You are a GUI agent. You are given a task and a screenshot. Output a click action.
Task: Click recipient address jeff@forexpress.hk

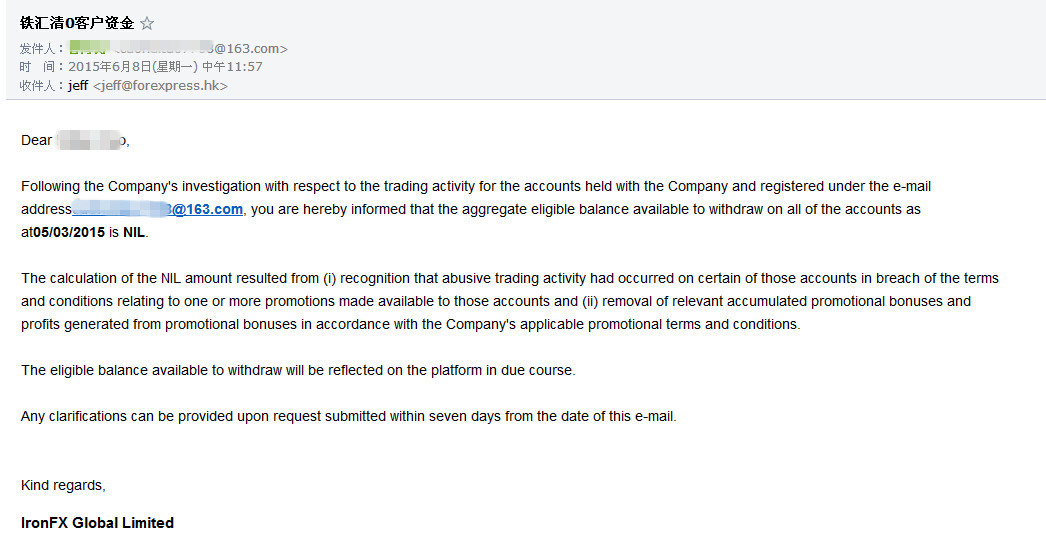coord(160,86)
